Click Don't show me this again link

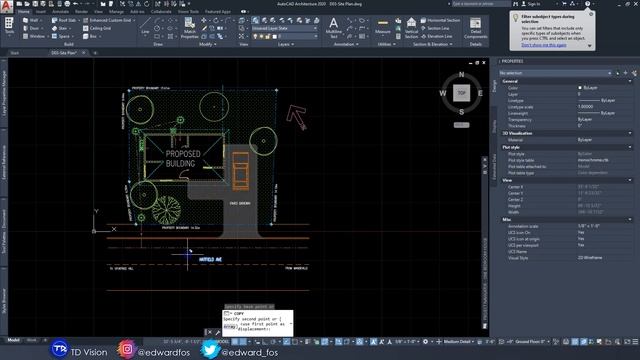[x=544, y=45]
